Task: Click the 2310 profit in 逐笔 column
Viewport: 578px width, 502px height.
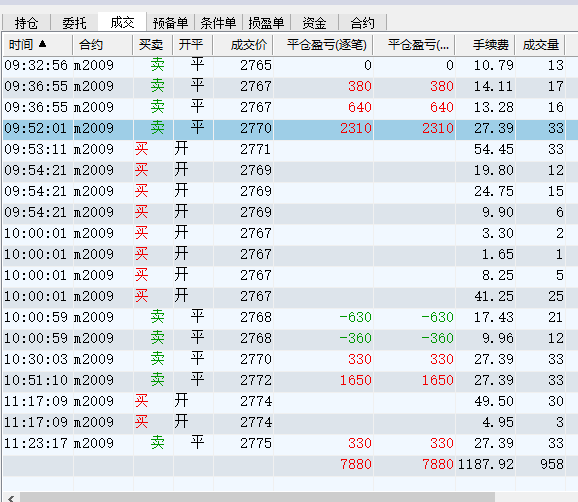Action: [356, 129]
